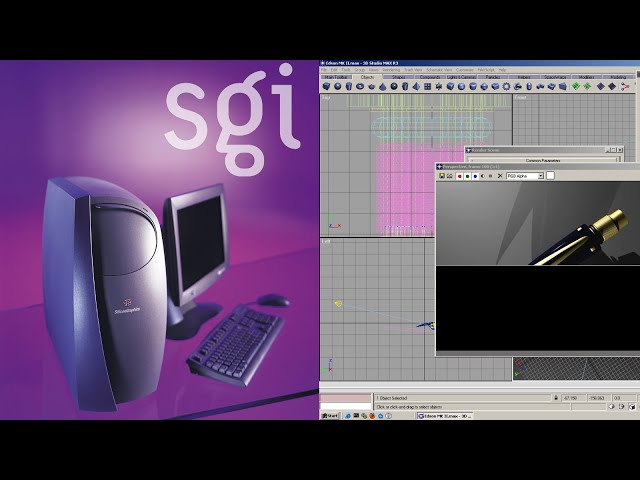Viewport: 640px width, 480px height.
Task: Click the selection lock icon in status bar
Action: [x=556, y=398]
